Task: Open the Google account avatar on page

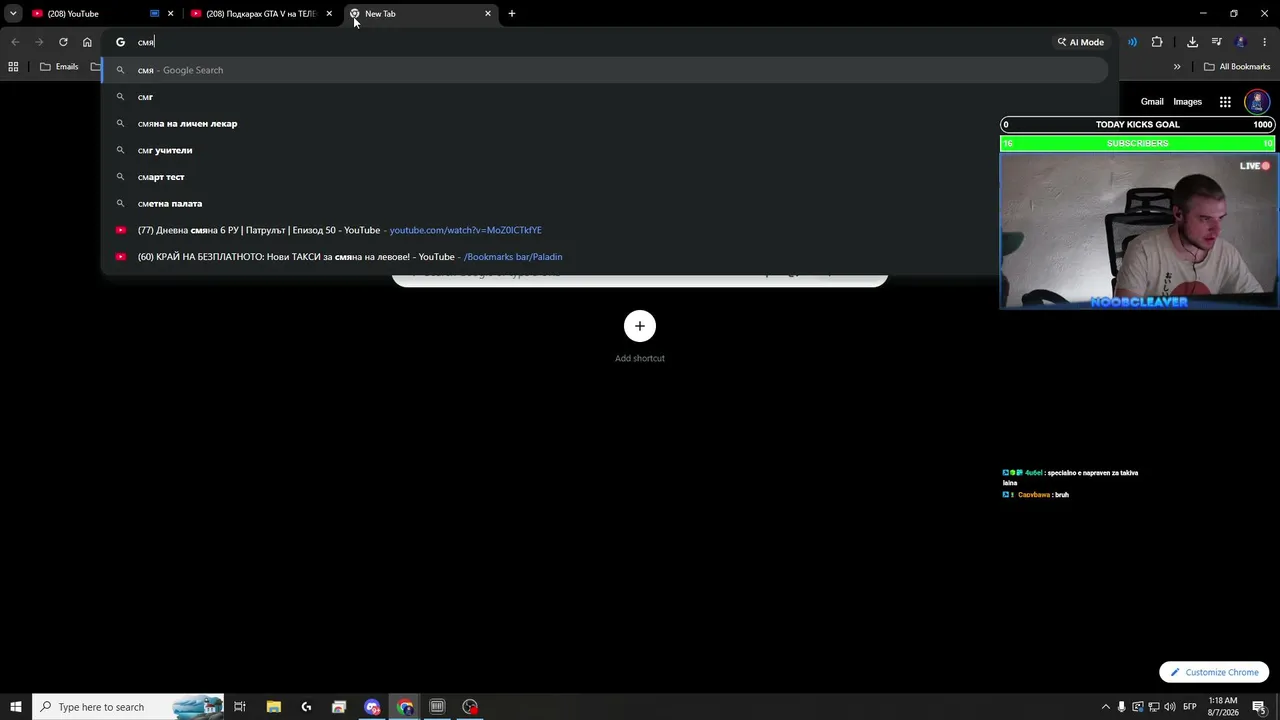Action: click(x=1257, y=102)
